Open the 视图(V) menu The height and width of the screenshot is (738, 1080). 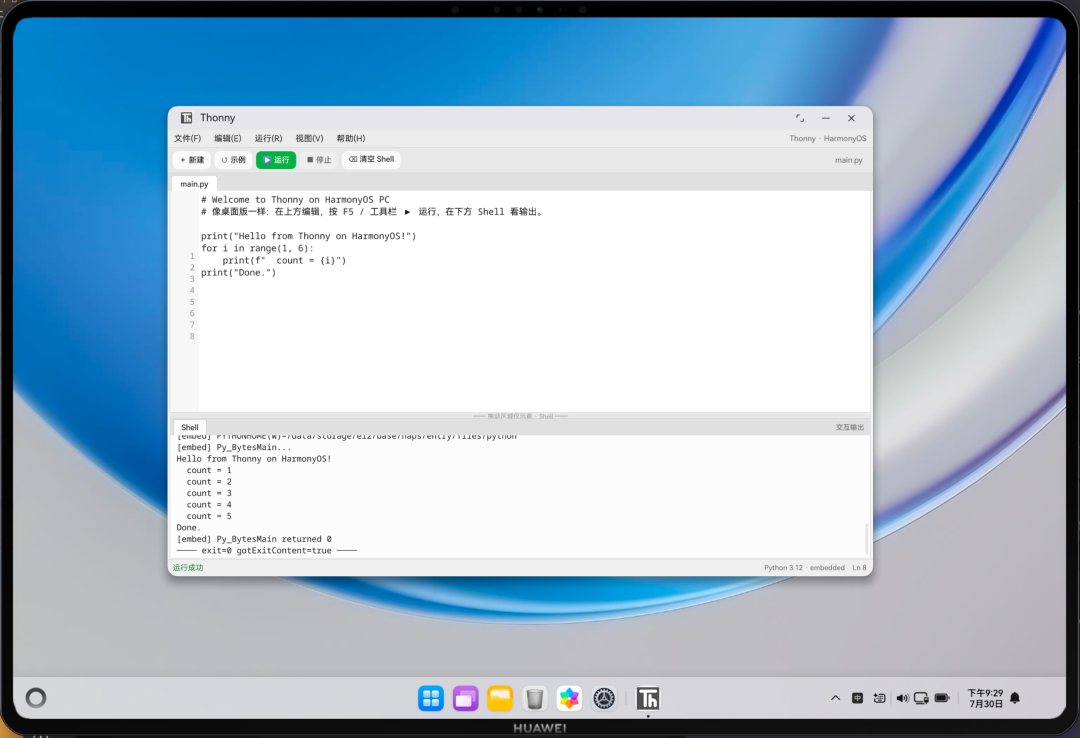tap(309, 139)
